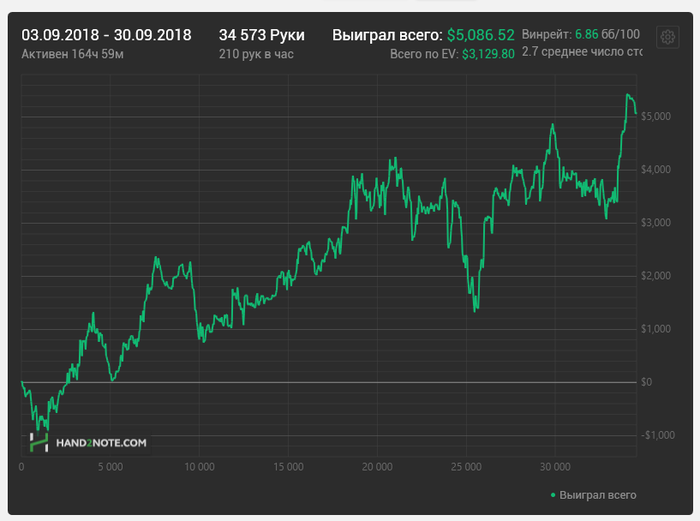Click the '210 рук в час' text
The width and height of the screenshot is (700, 521).
coord(256,54)
